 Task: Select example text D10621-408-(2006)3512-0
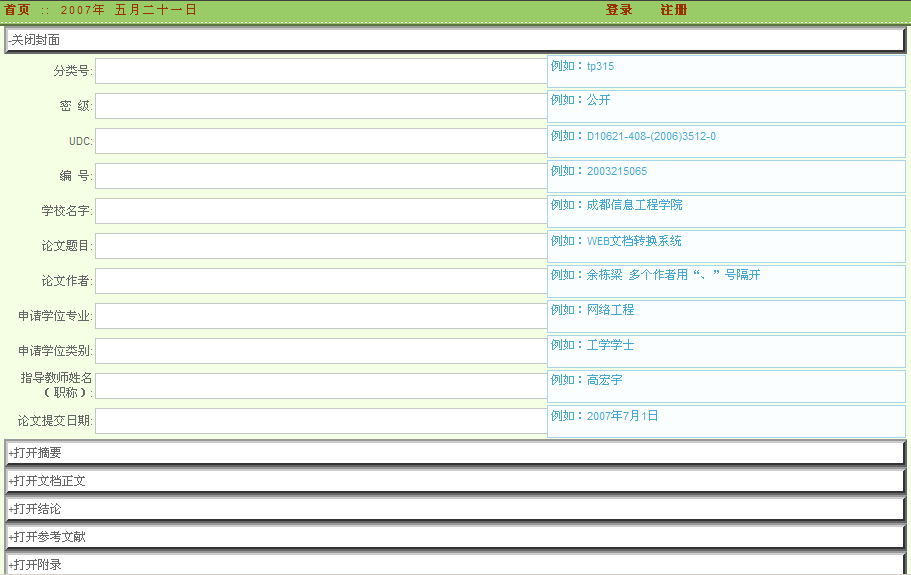651,136
